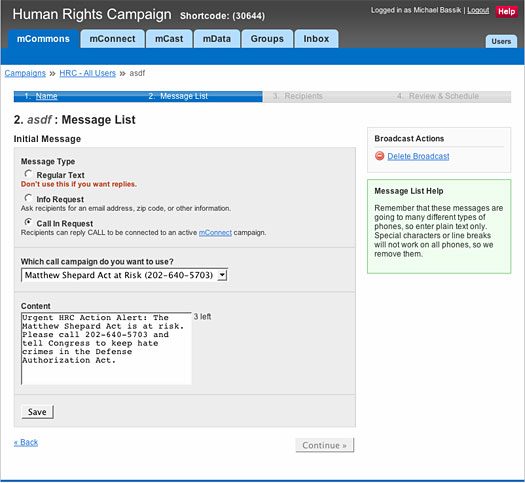Go to the Groups tab
525x483 pixels.
pyautogui.click(x=267, y=39)
